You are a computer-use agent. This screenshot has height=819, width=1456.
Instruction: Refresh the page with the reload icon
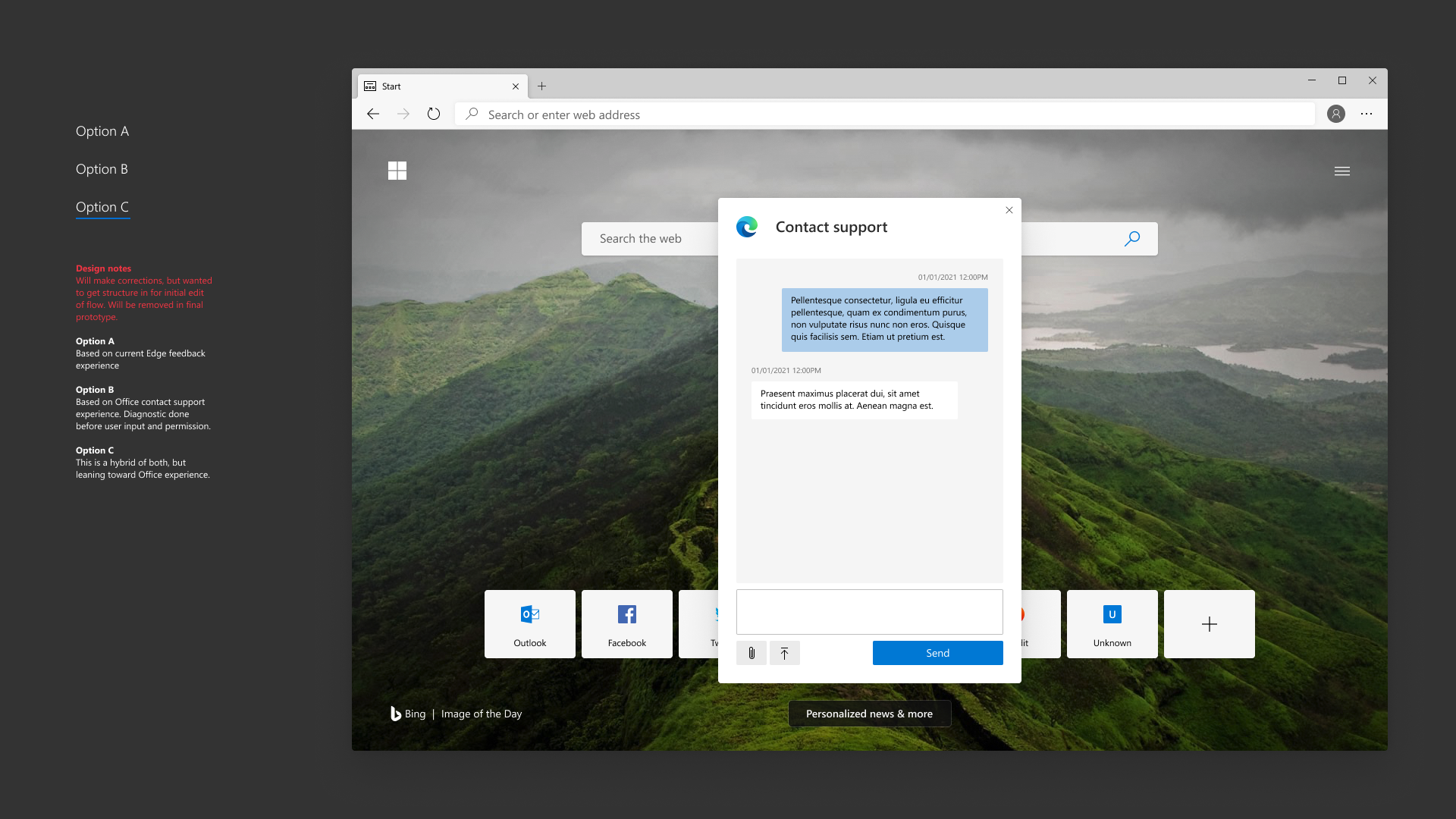coord(434,114)
